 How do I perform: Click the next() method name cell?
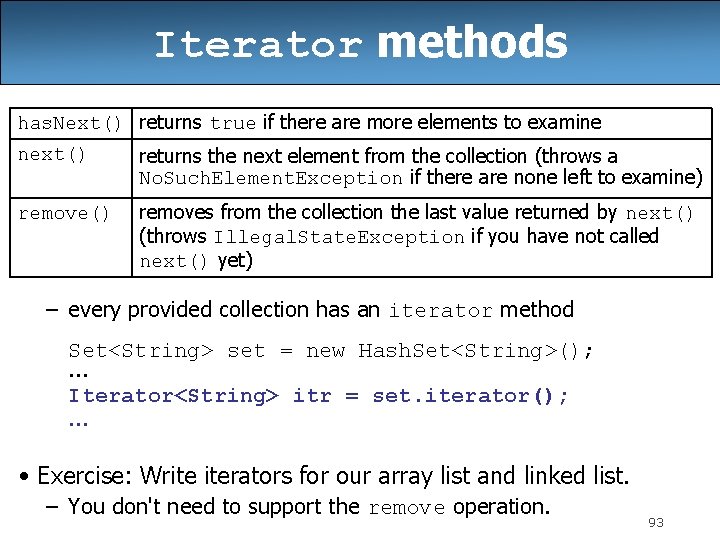(x=53, y=155)
